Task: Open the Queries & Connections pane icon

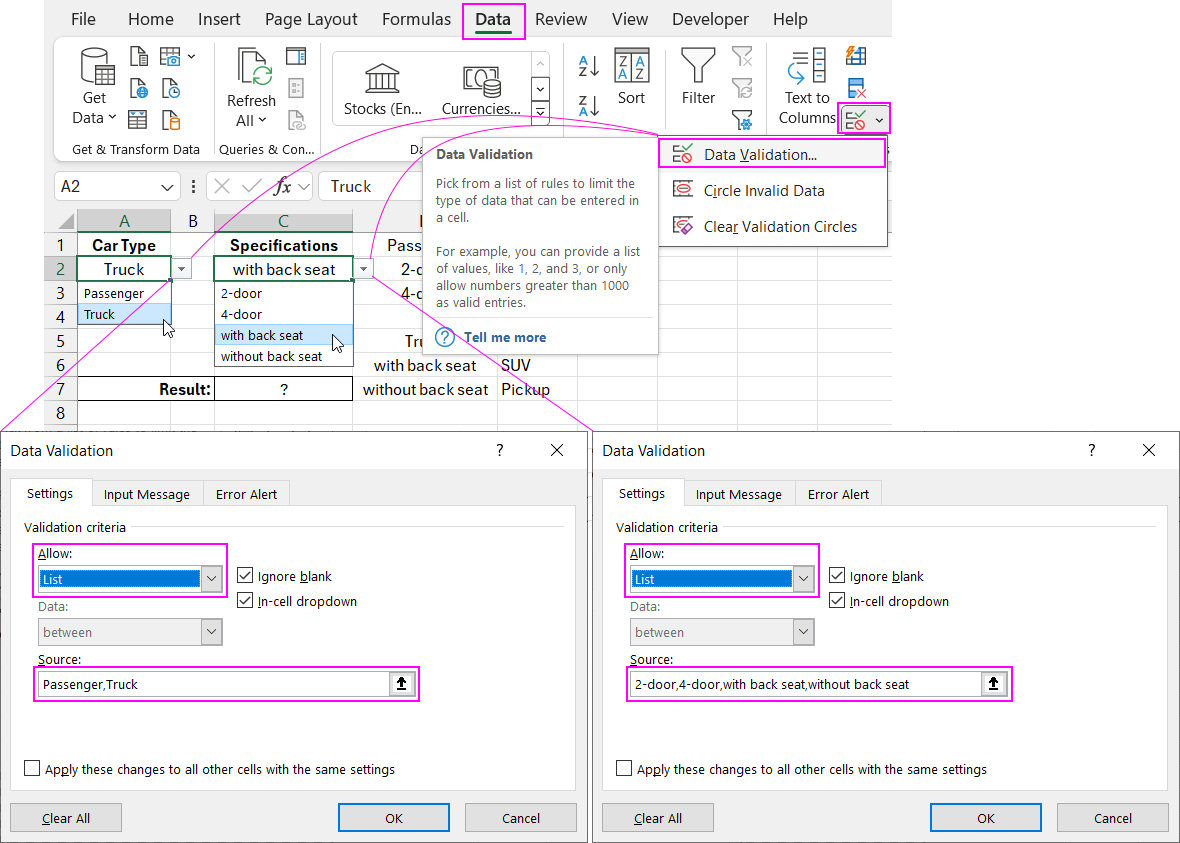Action: [295, 56]
